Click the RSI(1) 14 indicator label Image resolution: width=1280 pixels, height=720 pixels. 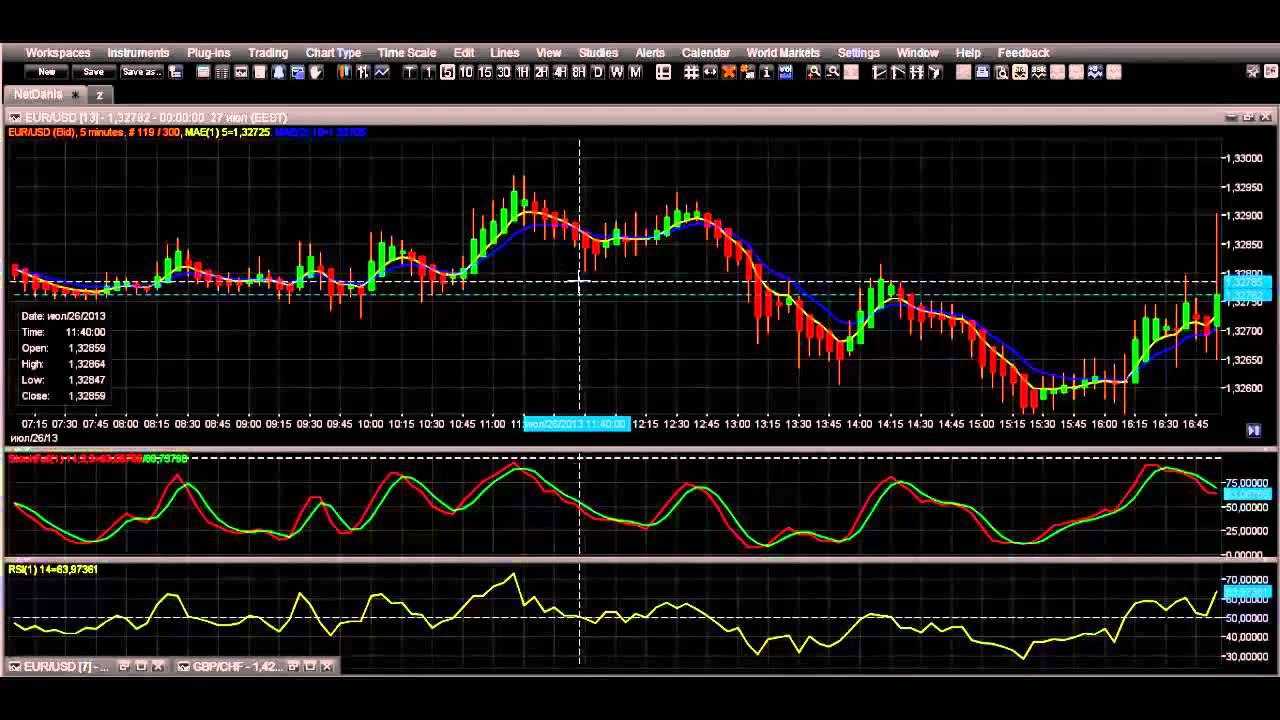coord(53,569)
